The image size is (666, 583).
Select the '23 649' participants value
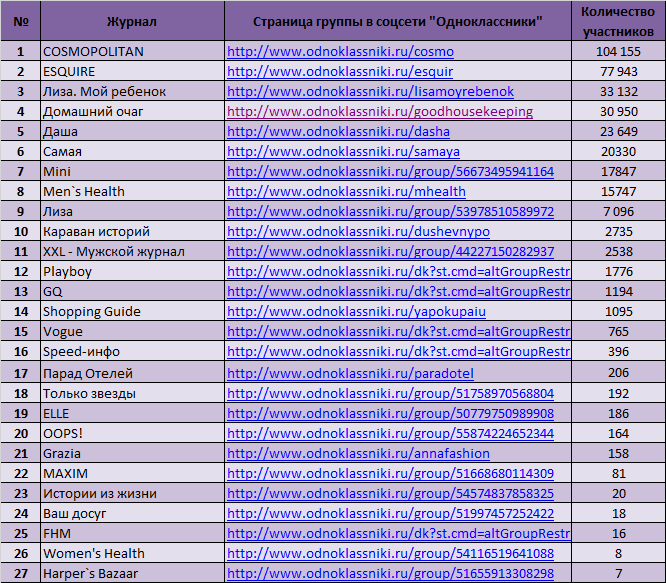click(x=618, y=132)
